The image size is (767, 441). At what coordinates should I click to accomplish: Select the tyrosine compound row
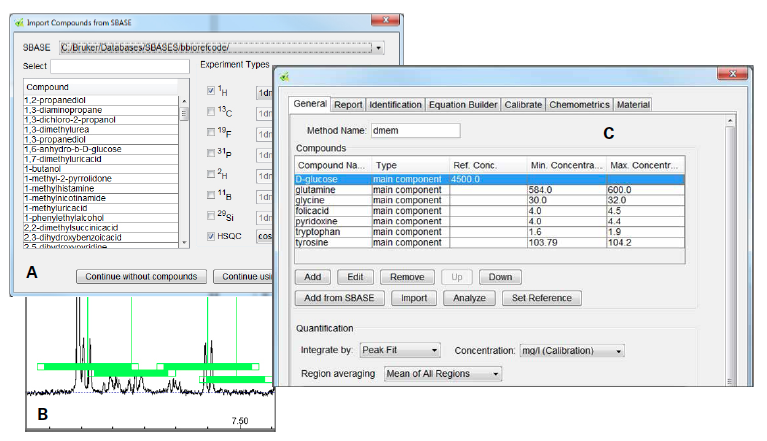tap(489, 243)
